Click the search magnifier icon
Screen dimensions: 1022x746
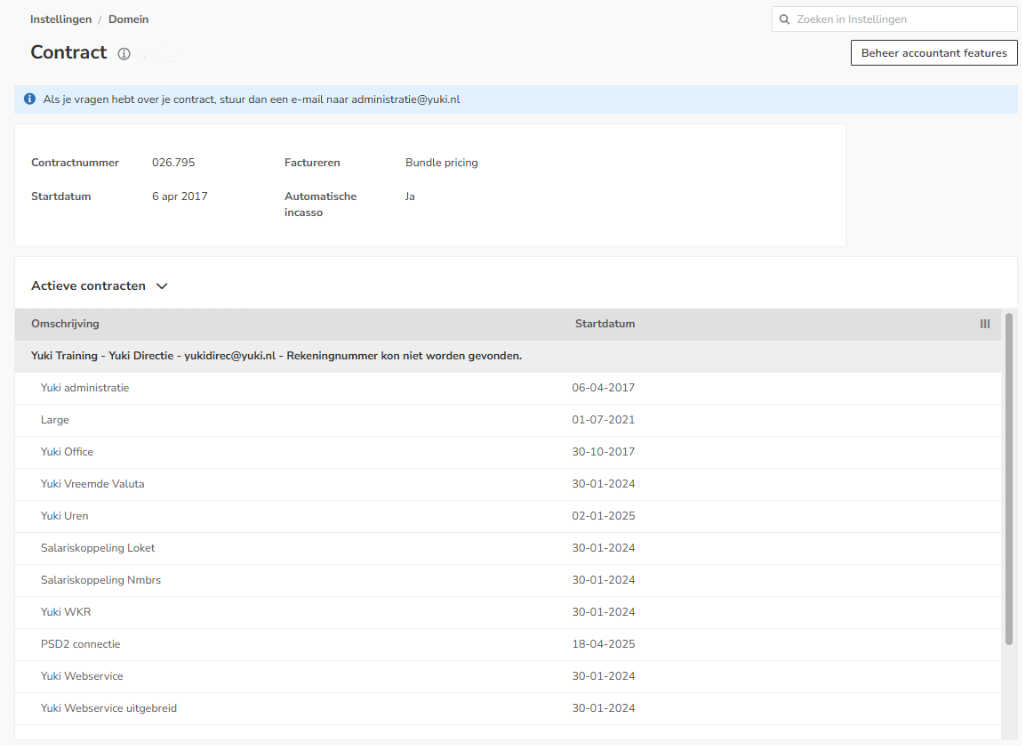(785, 20)
